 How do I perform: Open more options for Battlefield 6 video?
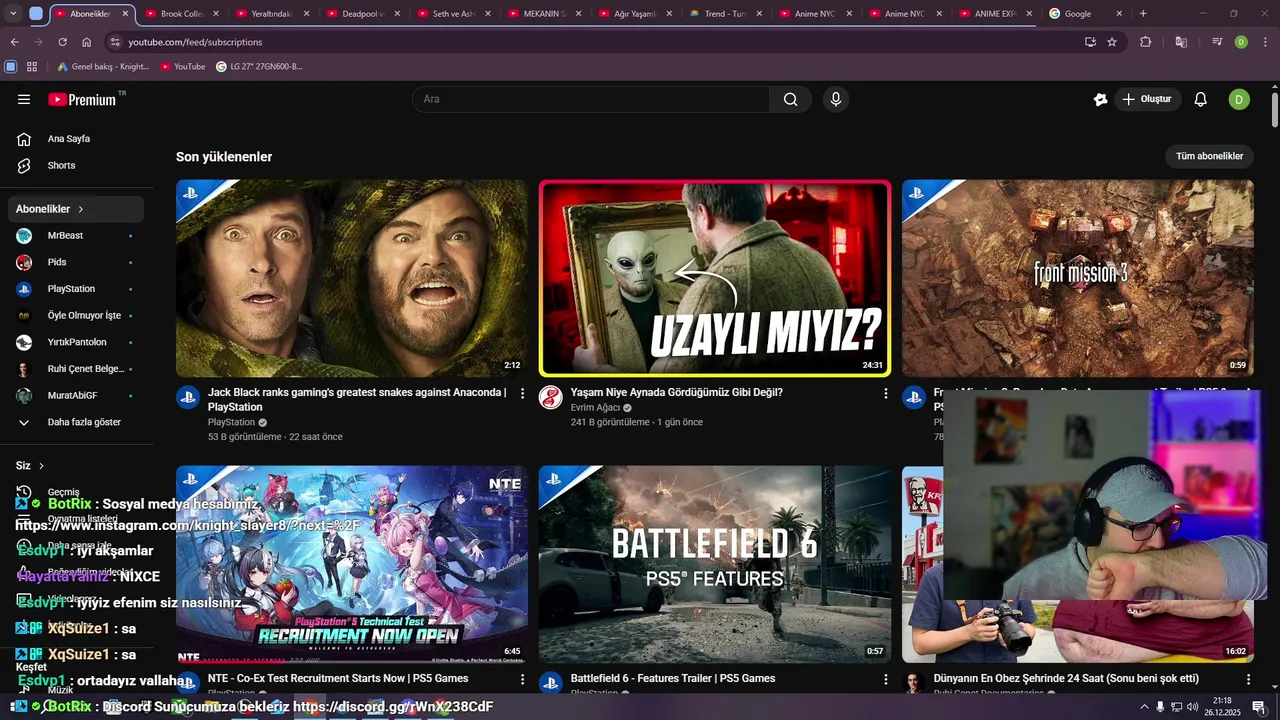(x=885, y=680)
